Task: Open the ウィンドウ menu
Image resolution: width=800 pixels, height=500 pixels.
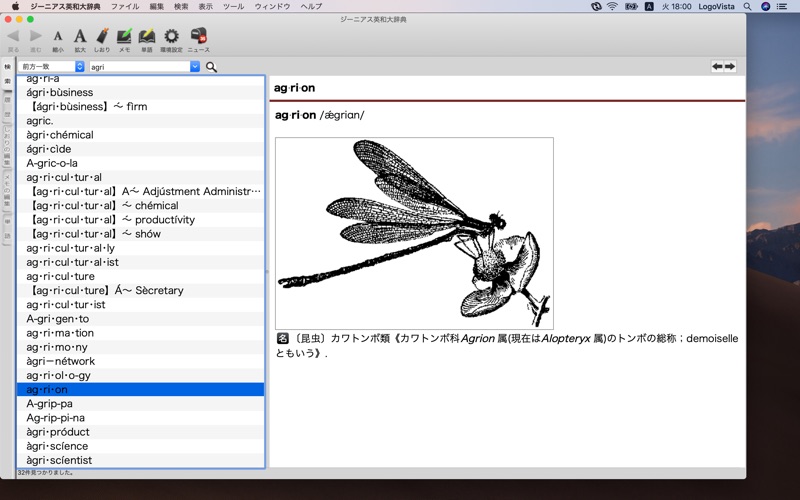Action: pos(272,6)
